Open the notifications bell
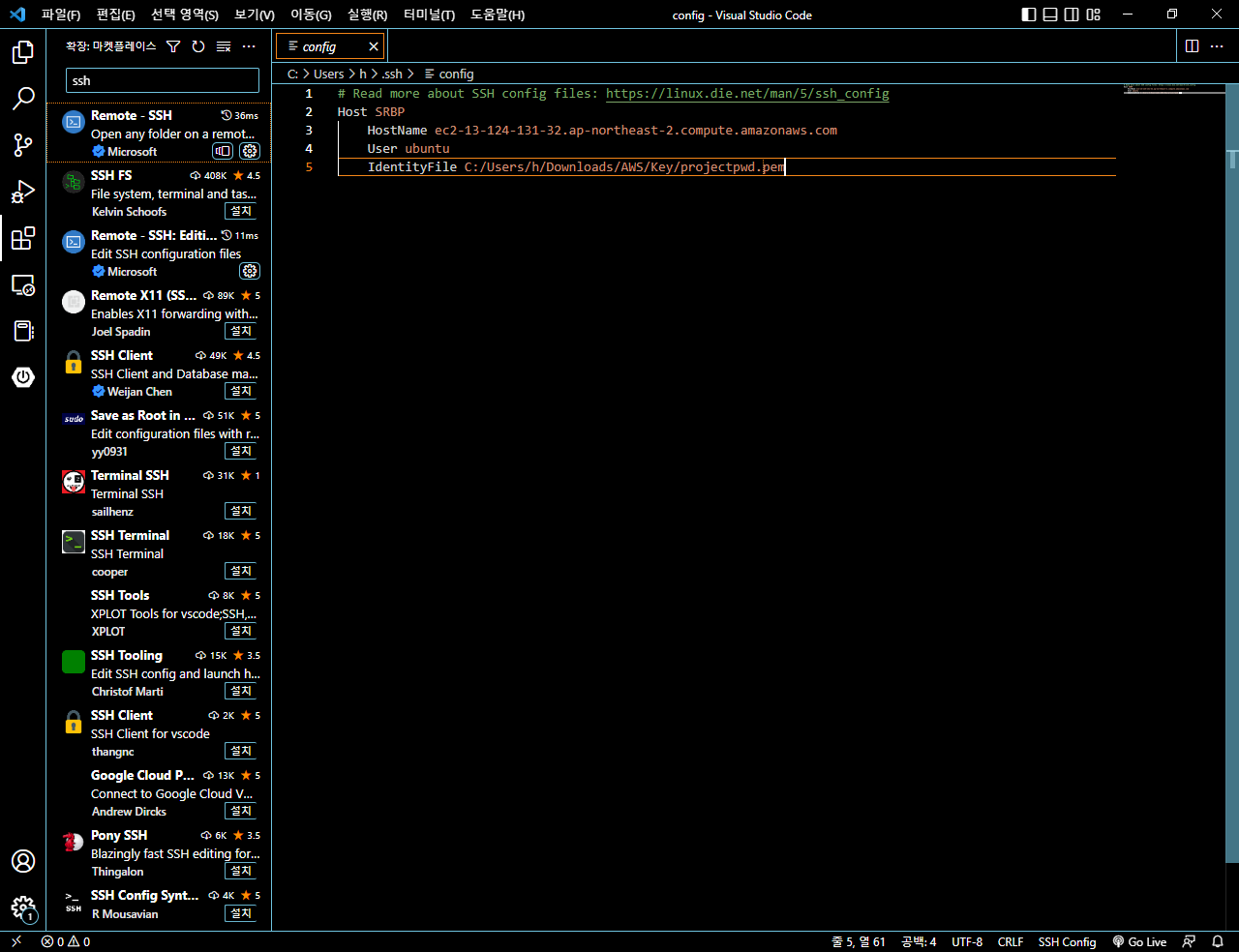1239x952 pixels. [x=1218, y=941]
